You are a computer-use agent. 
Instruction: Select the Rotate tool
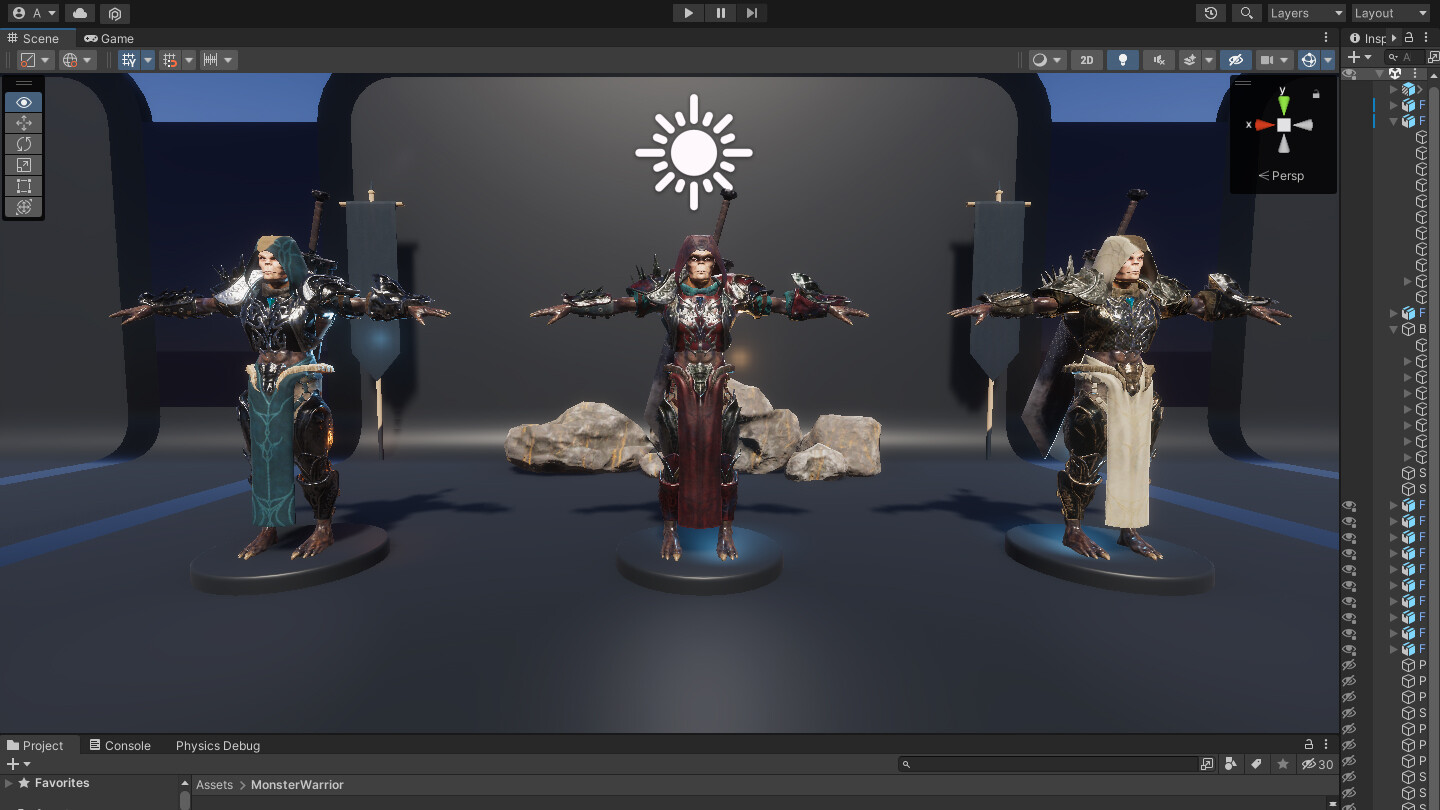(x=23, y=144)
